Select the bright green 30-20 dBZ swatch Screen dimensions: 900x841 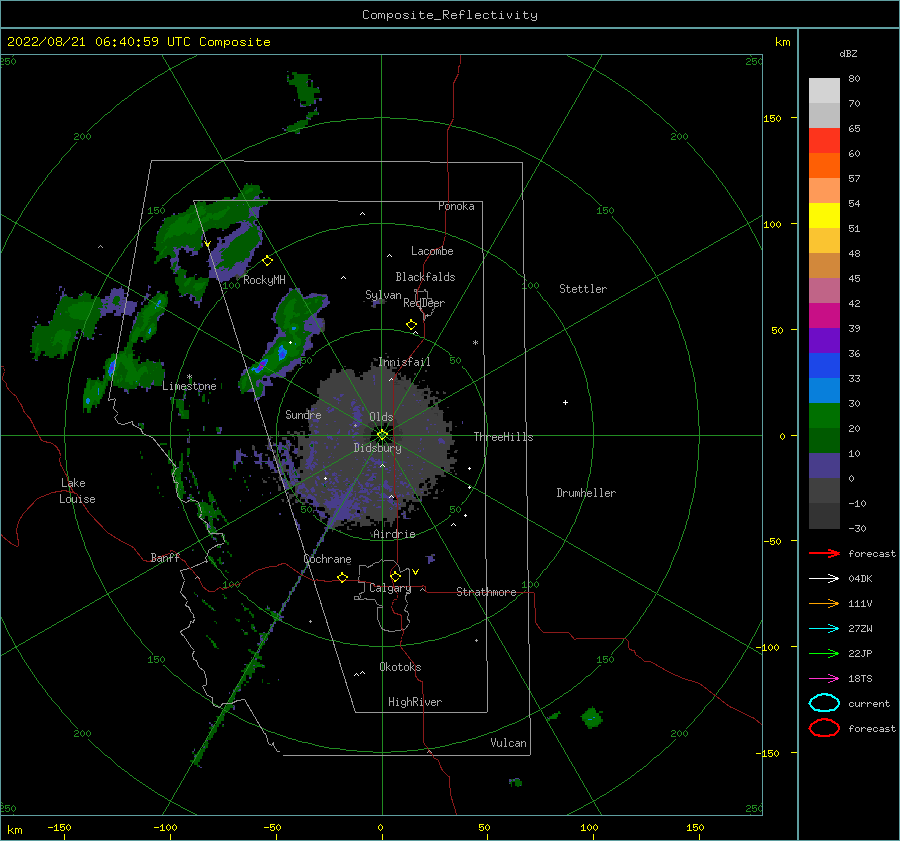(x=824, y=416)
